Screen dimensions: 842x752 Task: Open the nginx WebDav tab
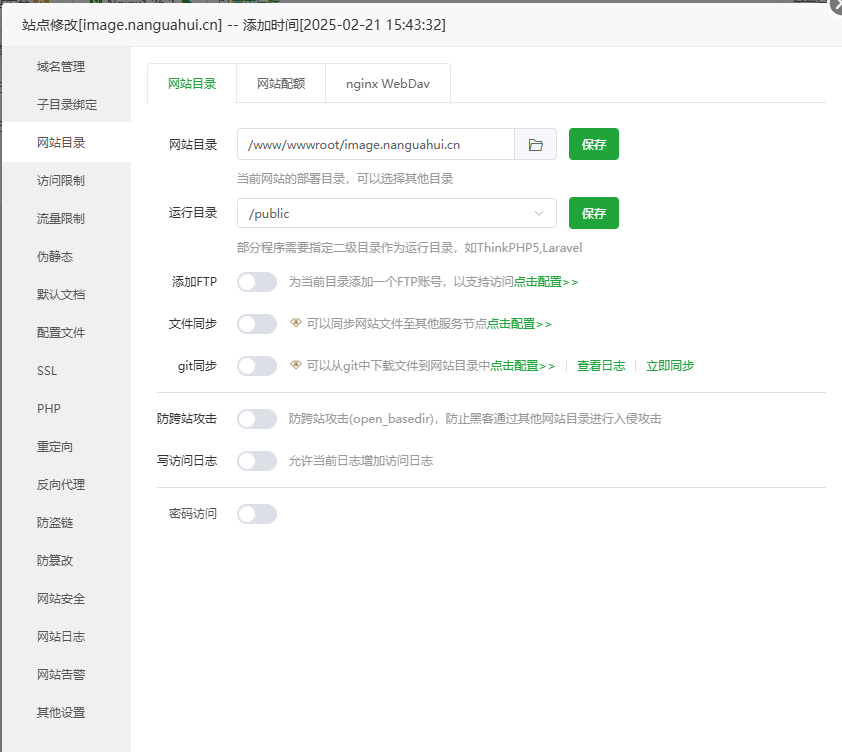(387, 84)
